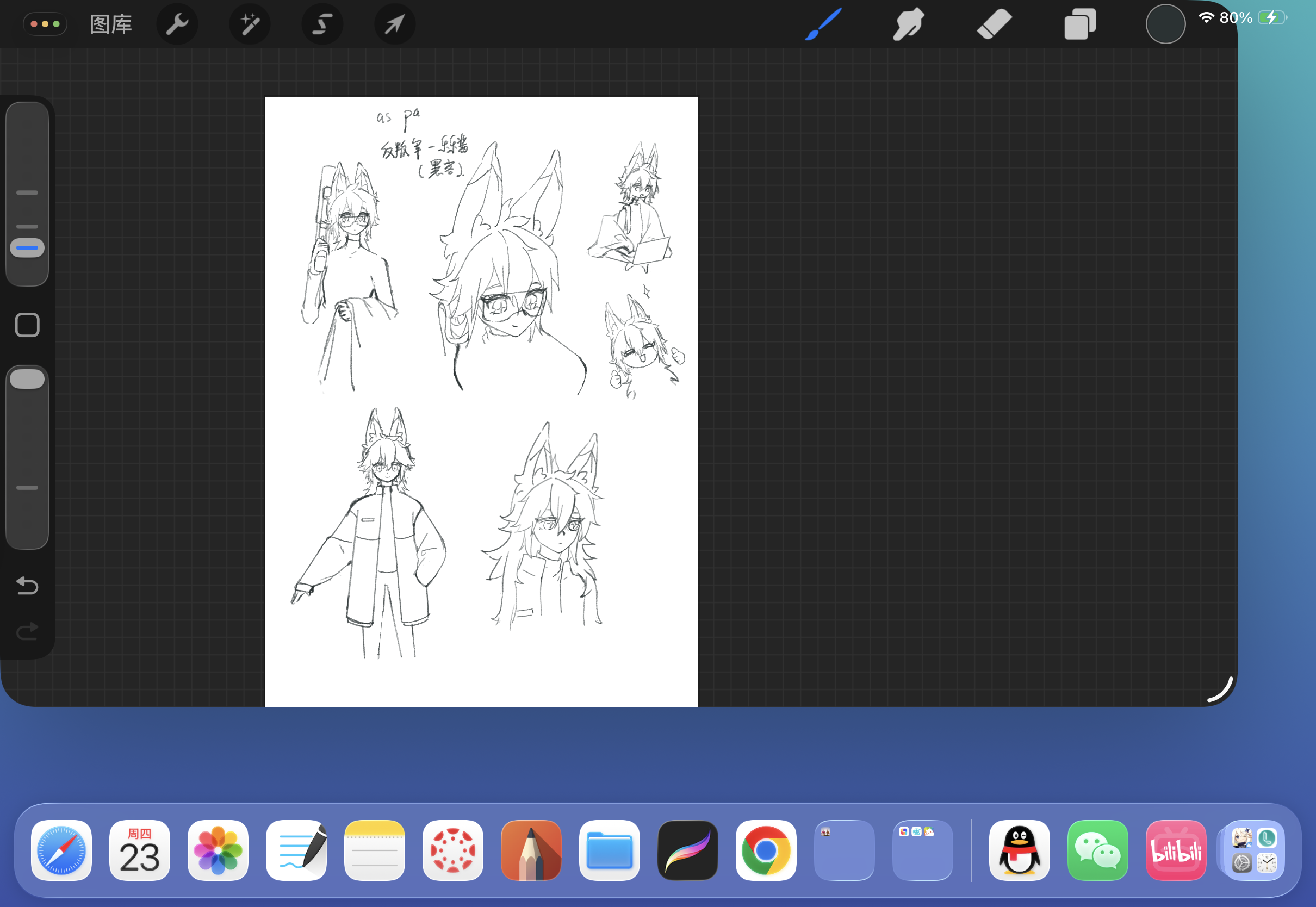Open the yellow Notes app
Screen dimensions: 1316x907
click(x=375, y=850)
